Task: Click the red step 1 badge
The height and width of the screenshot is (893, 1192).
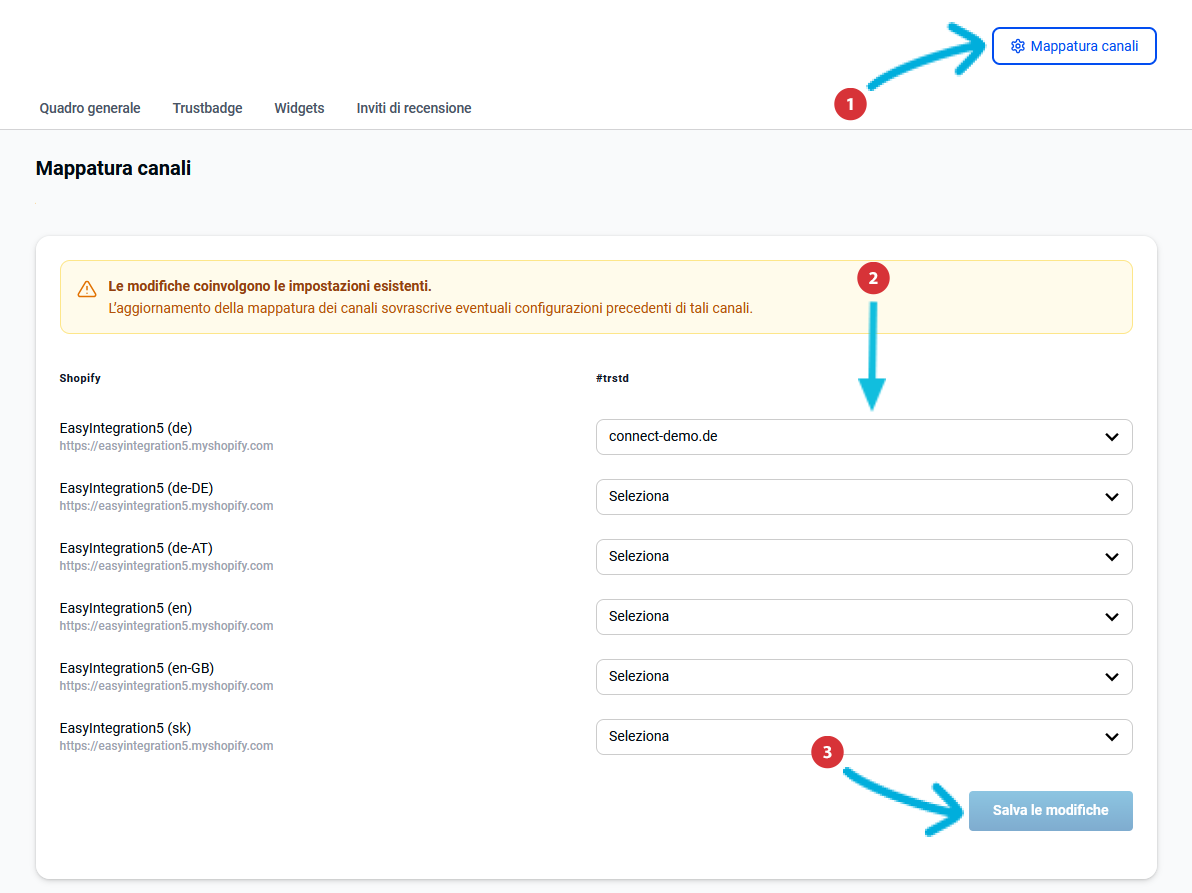Action: click(850, 103)
